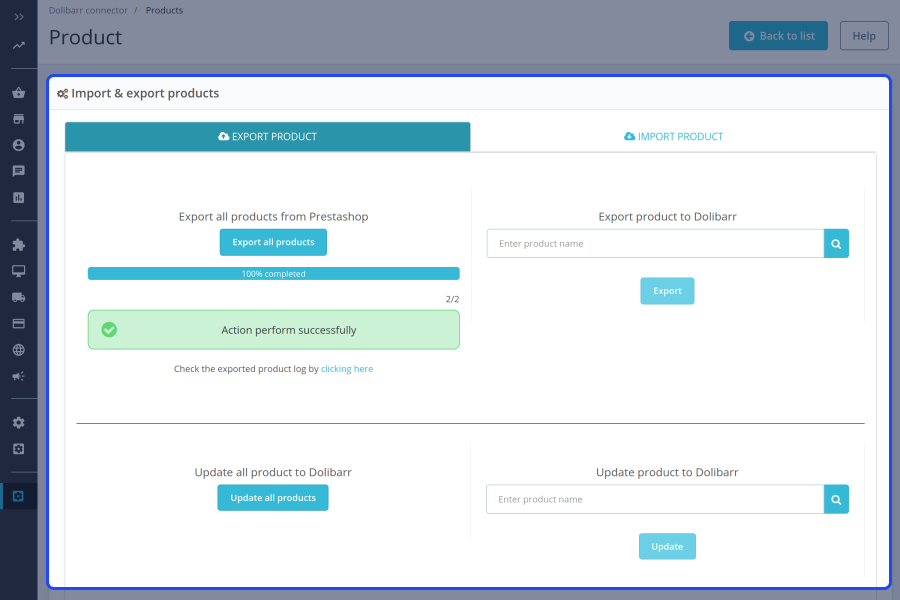This screenshot has height=600, width=900.
Task: Open the Dashboard trend-line icon in sidebar
Action: point(19,45)
